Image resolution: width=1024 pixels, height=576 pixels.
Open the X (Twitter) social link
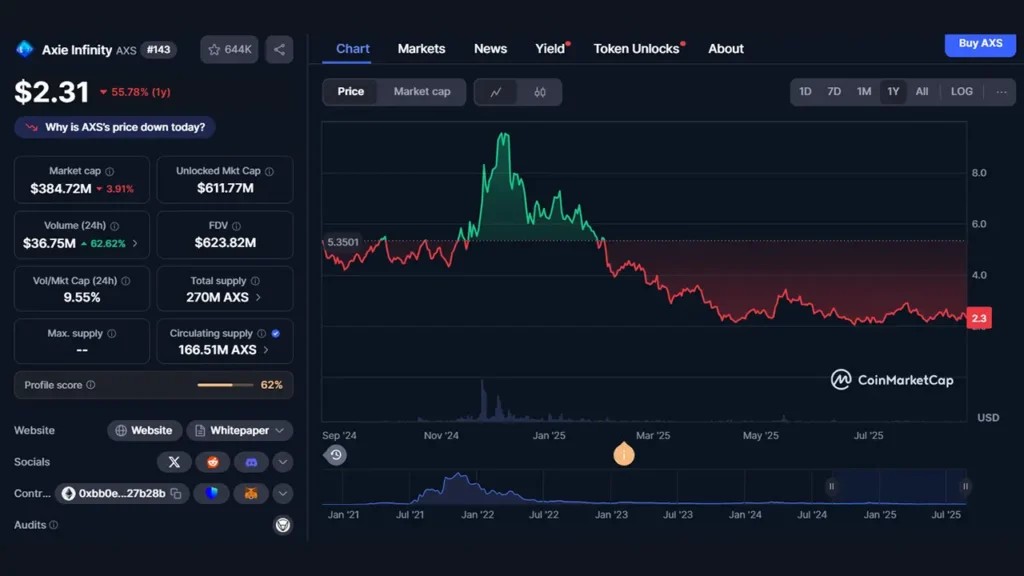click(174, 462)
